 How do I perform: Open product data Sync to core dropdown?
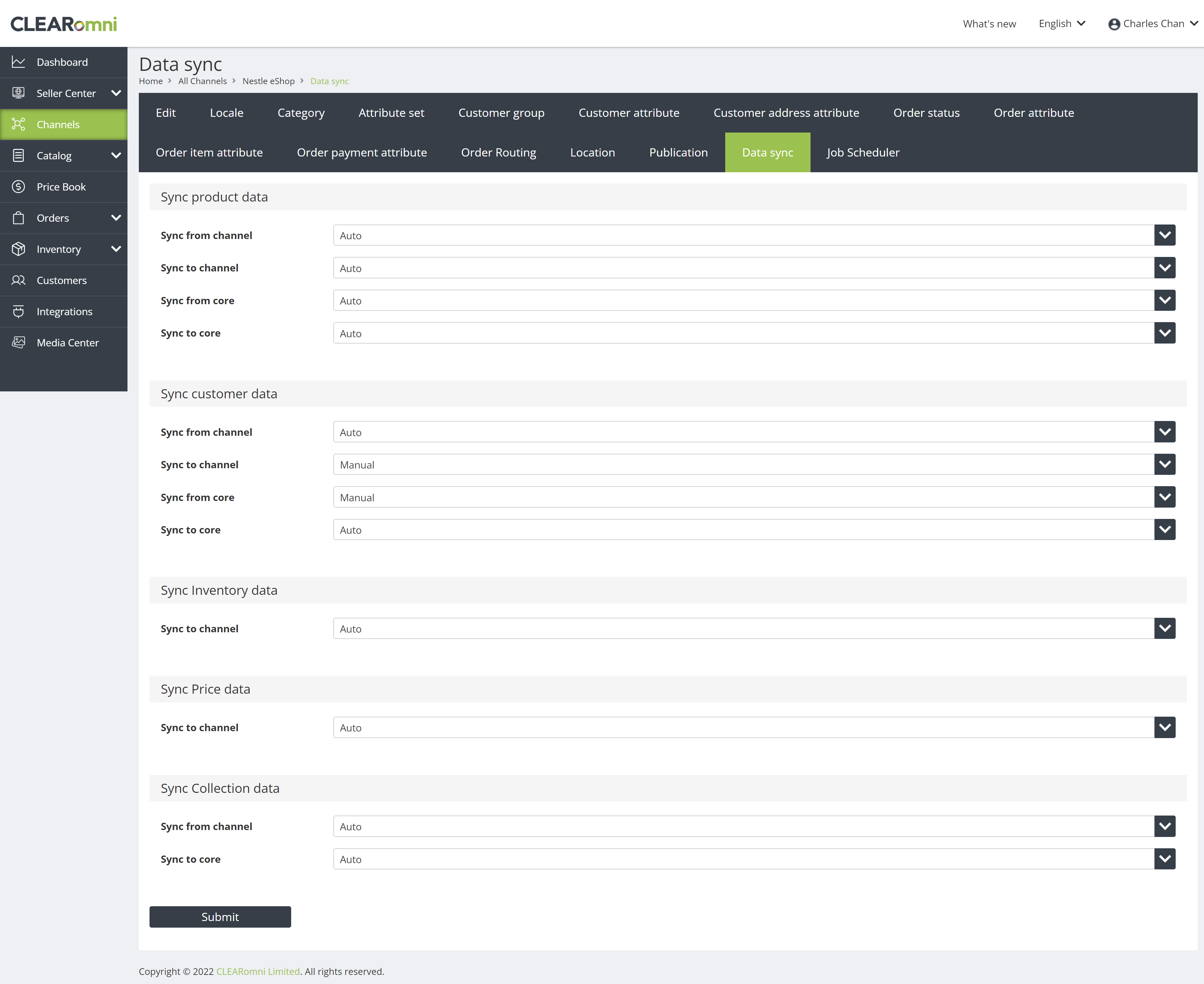point(754,333)
